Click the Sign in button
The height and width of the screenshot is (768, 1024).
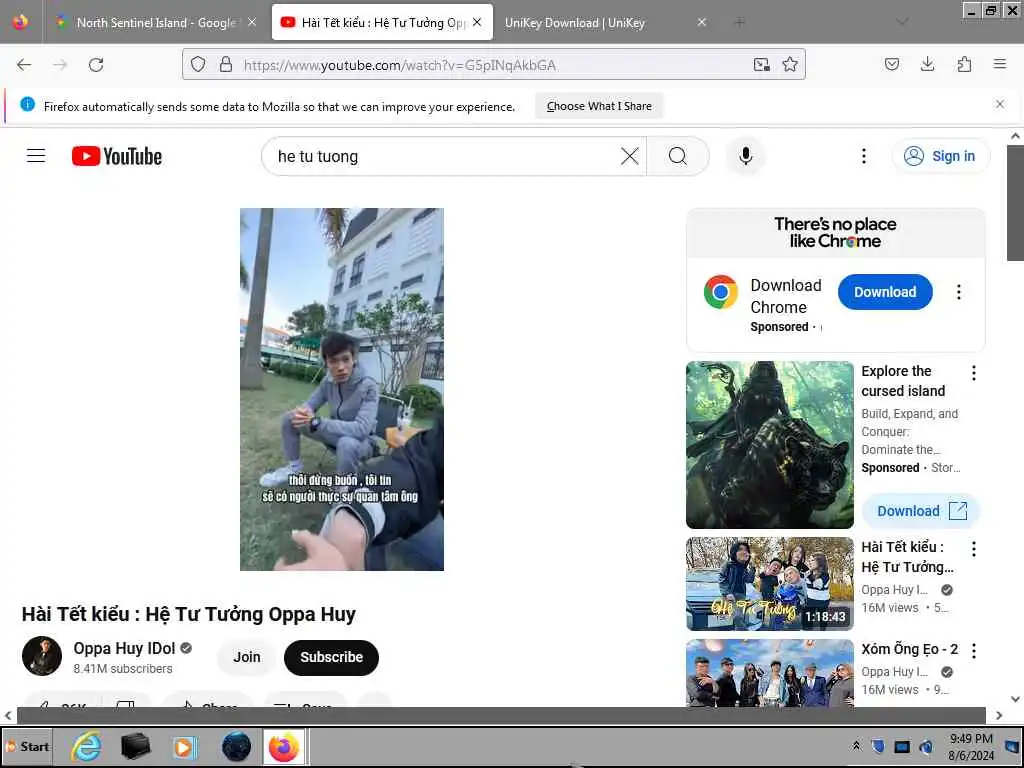[x=941, y=156]
